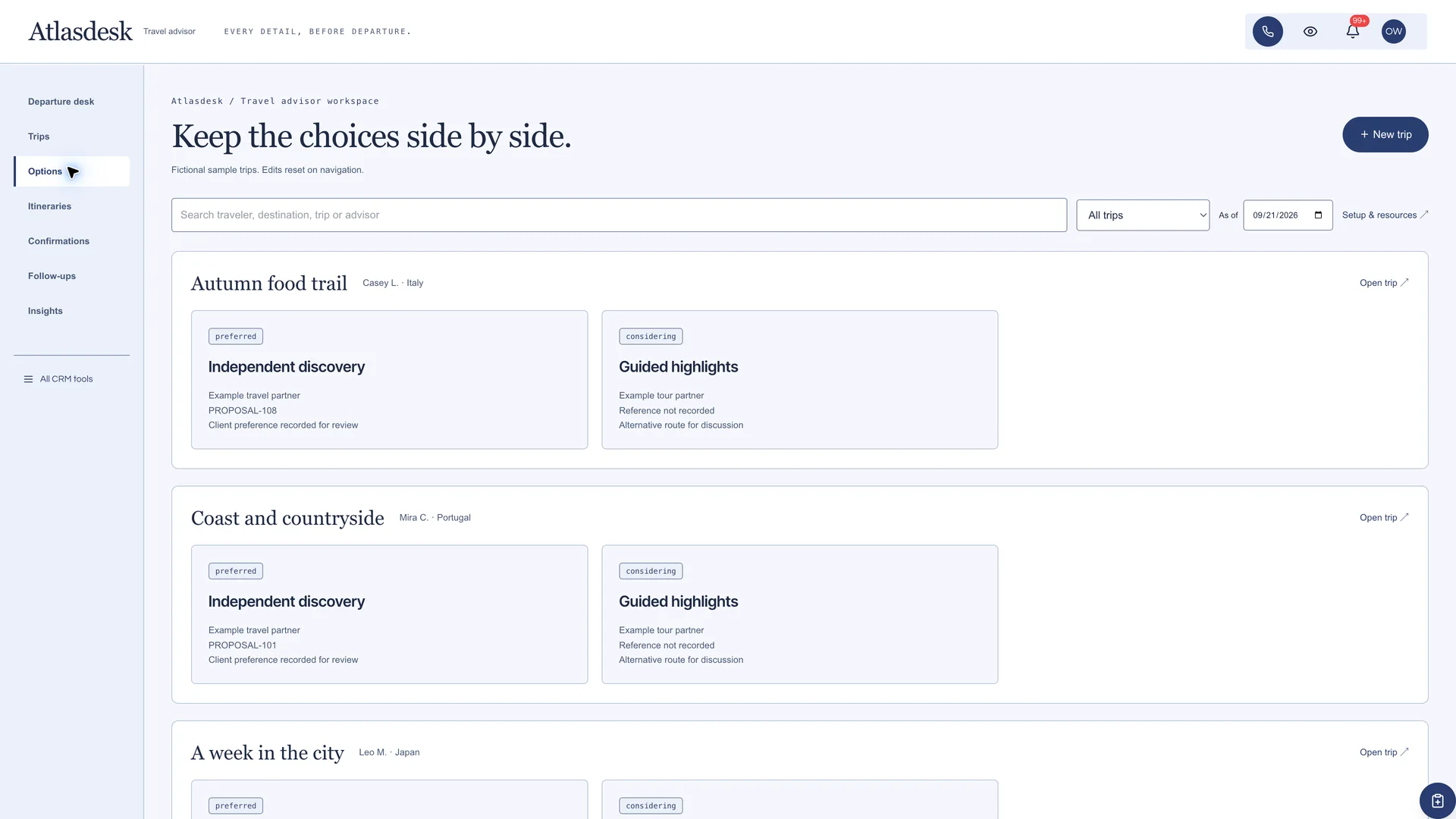Screen dimensions: 1456x819
Task: Click the As of date field
Action: (1287, 215)
